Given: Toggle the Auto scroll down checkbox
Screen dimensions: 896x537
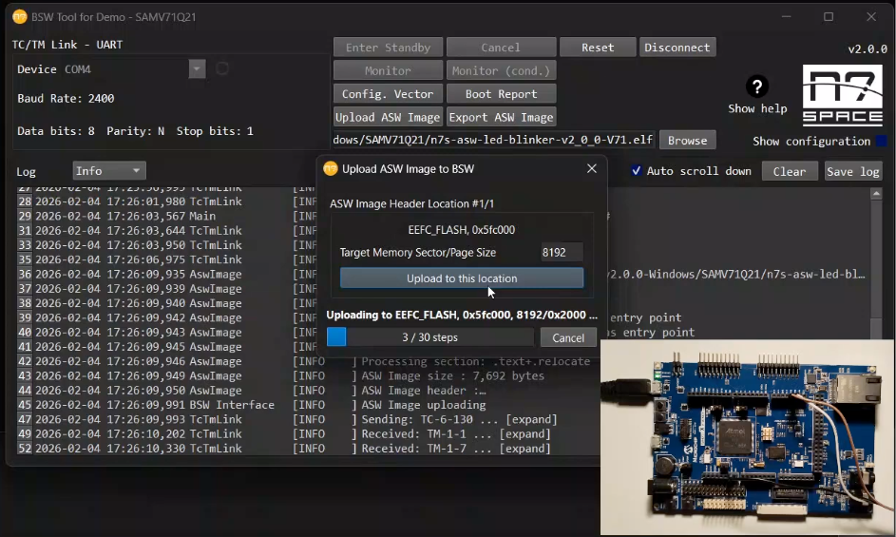Looking at the screenshot, I should pos(636,171).
